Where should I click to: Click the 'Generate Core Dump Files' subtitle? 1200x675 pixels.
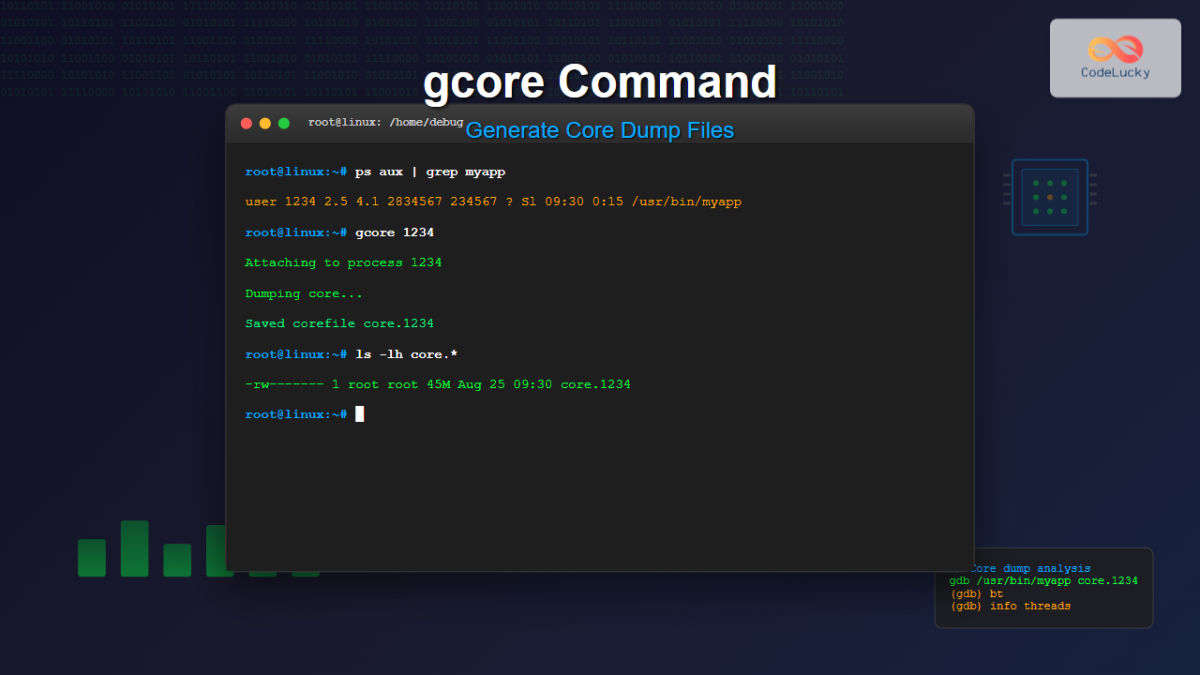pyautogui.click(x=599, y=130)
